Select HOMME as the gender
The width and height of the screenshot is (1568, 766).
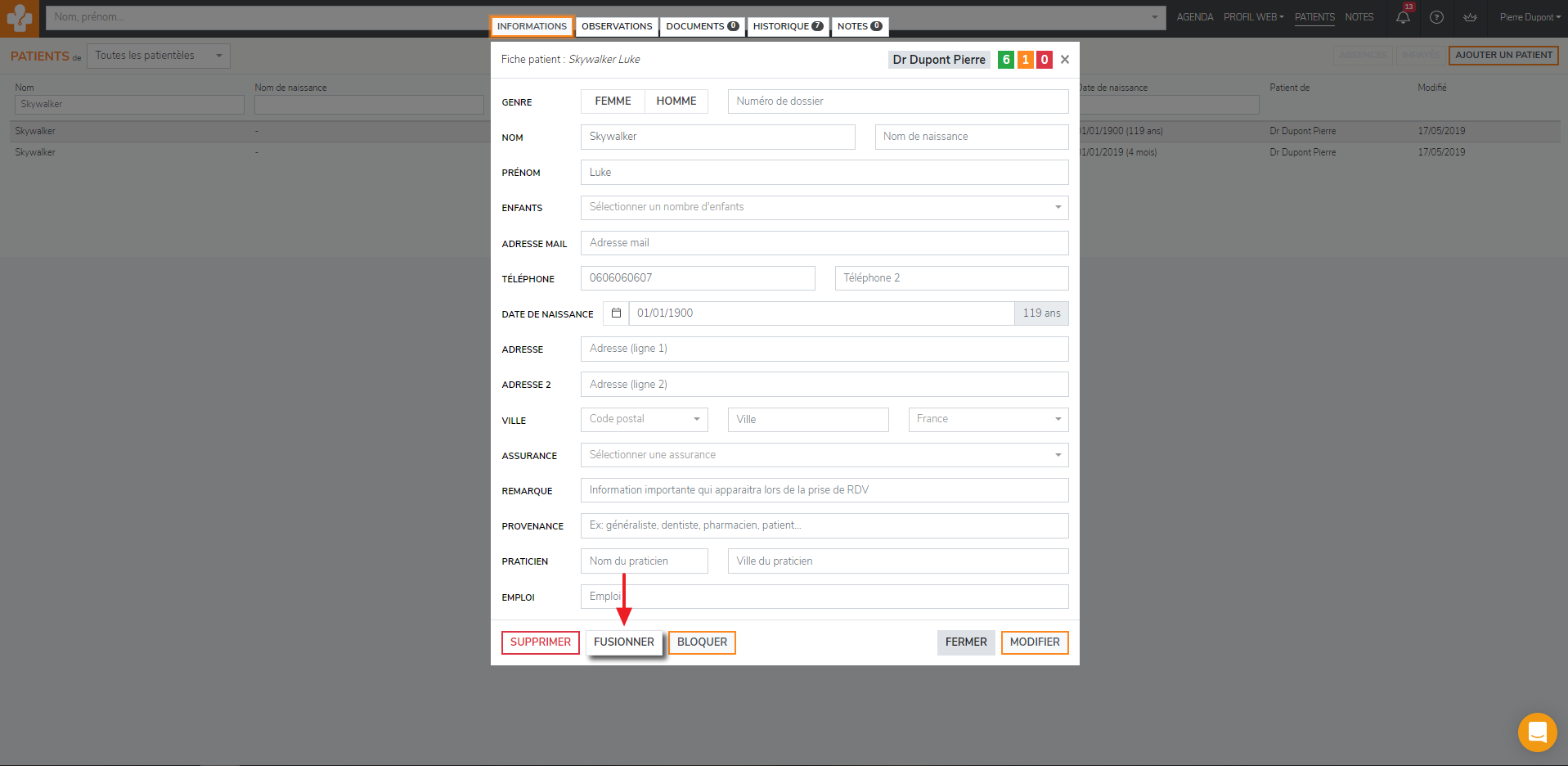(x=676, y=101)
